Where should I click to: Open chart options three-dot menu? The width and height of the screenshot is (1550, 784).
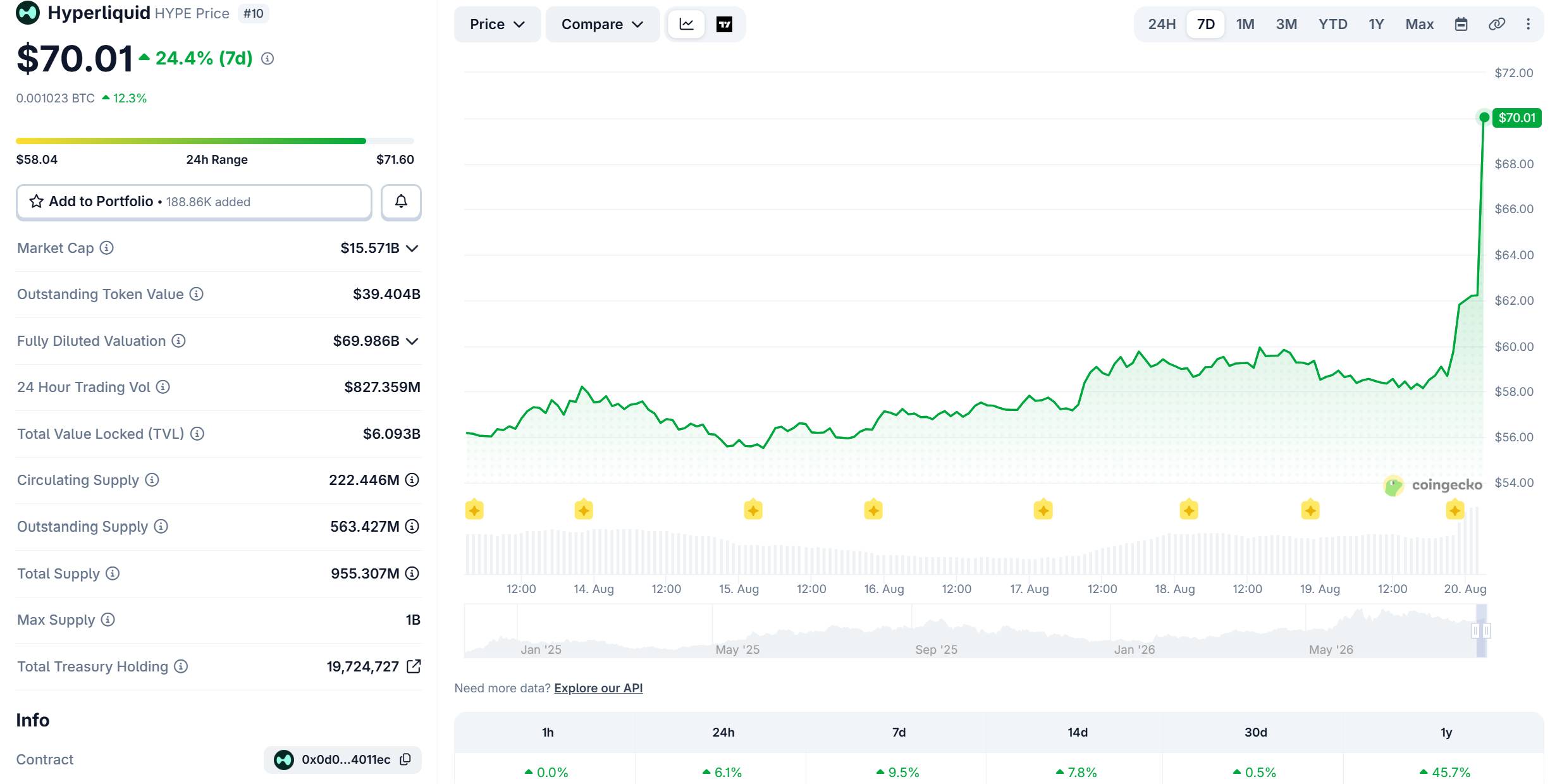(x=1528, y=24)
